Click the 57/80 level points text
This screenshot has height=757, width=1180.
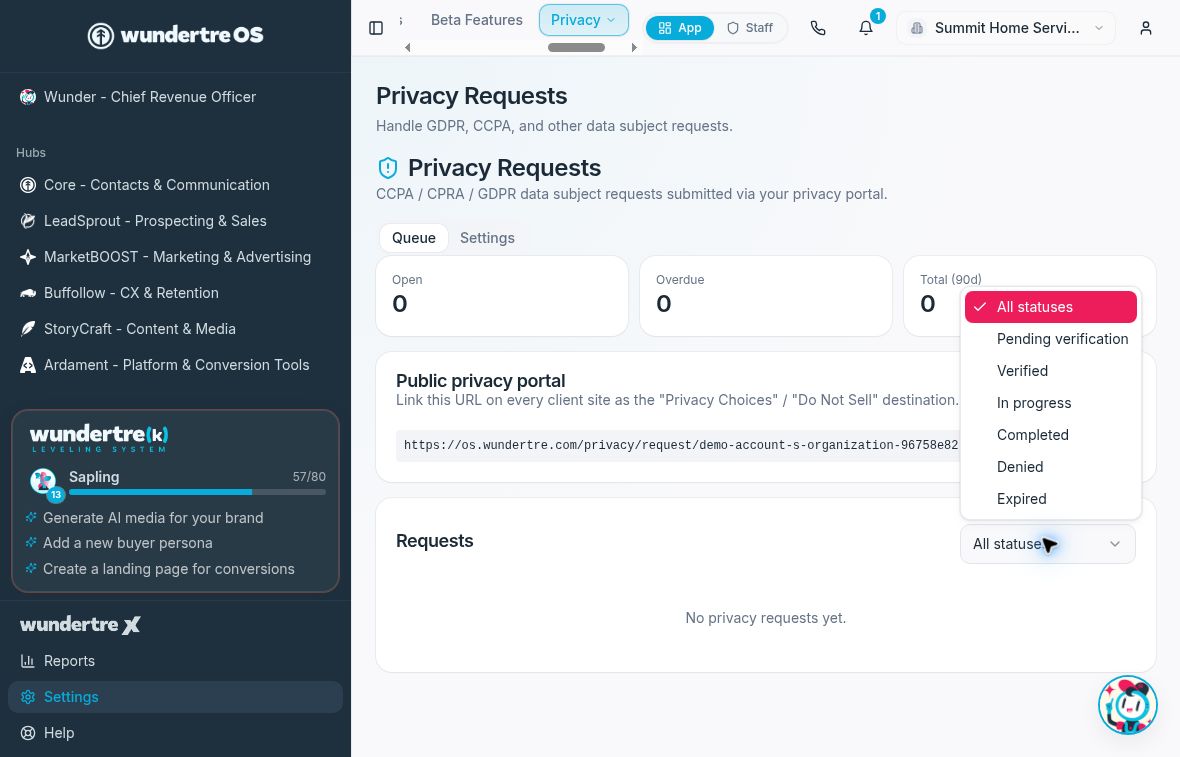pyautogui.click(x=309, y=477)
